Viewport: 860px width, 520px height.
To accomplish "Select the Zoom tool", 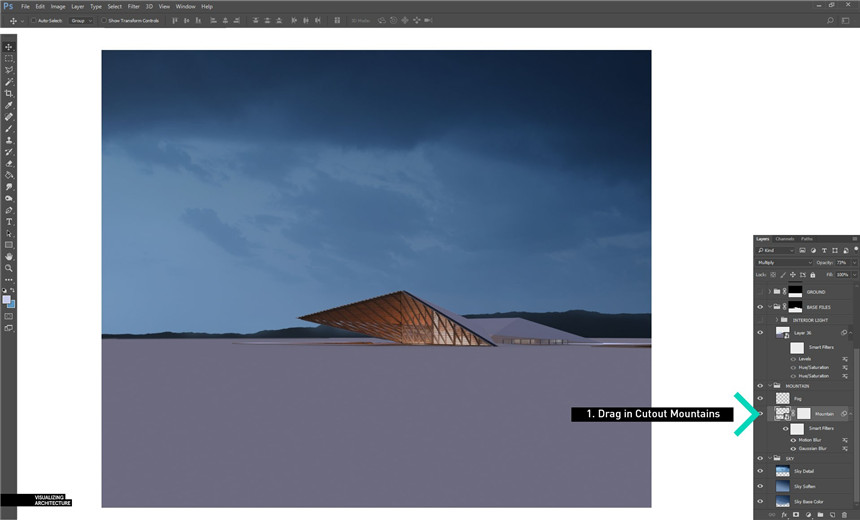I will pos(9,268).
